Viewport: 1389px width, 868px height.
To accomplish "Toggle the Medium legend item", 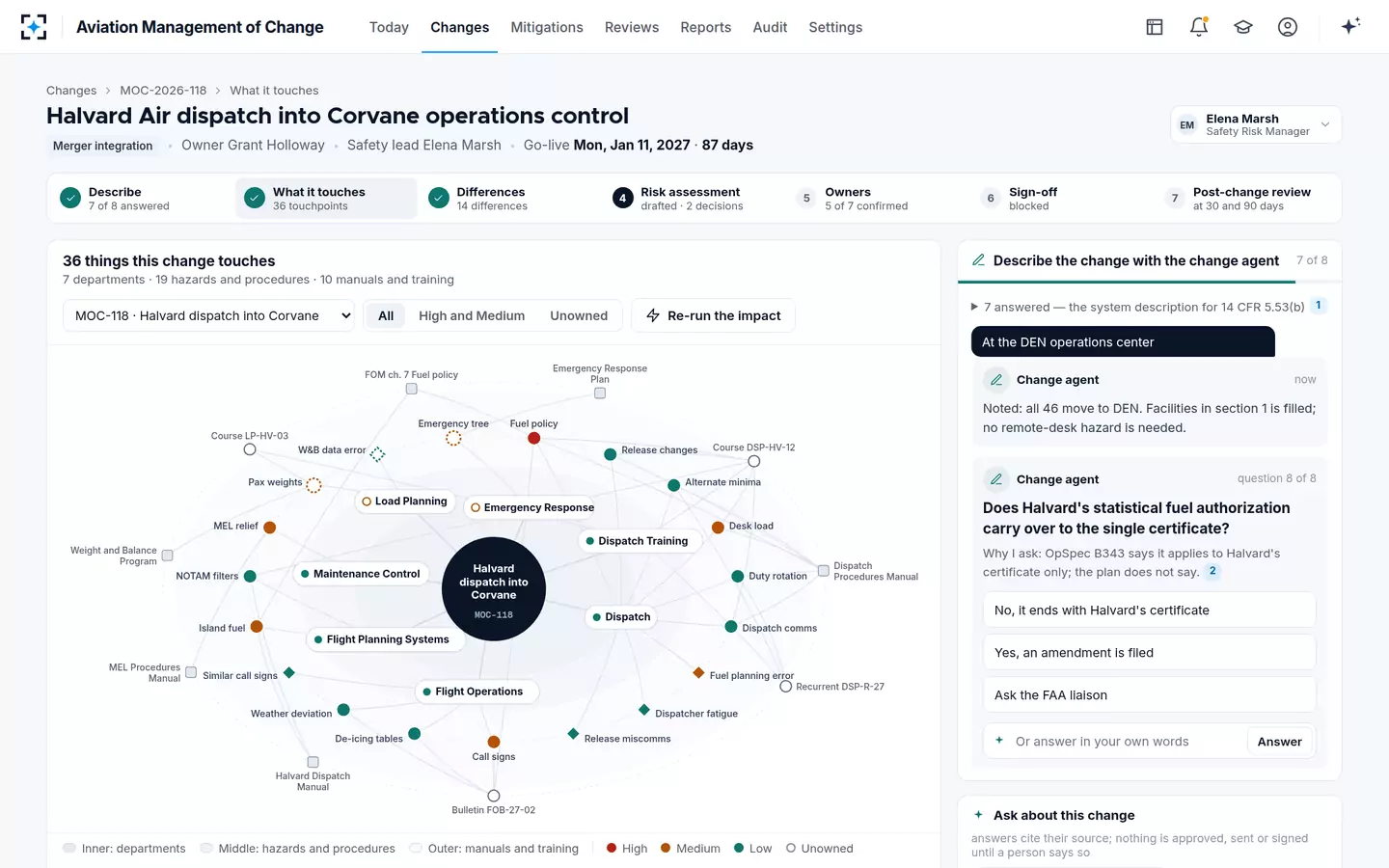I will coord(691,849).
